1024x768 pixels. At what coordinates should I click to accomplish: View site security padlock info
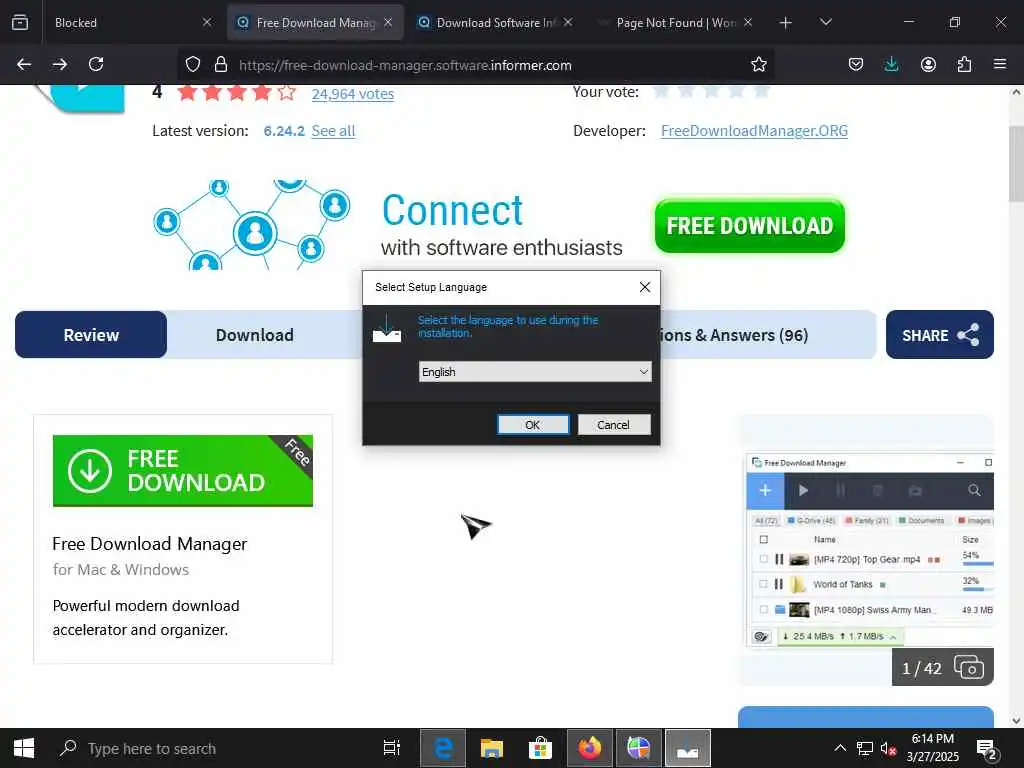[x=221, y=64]
